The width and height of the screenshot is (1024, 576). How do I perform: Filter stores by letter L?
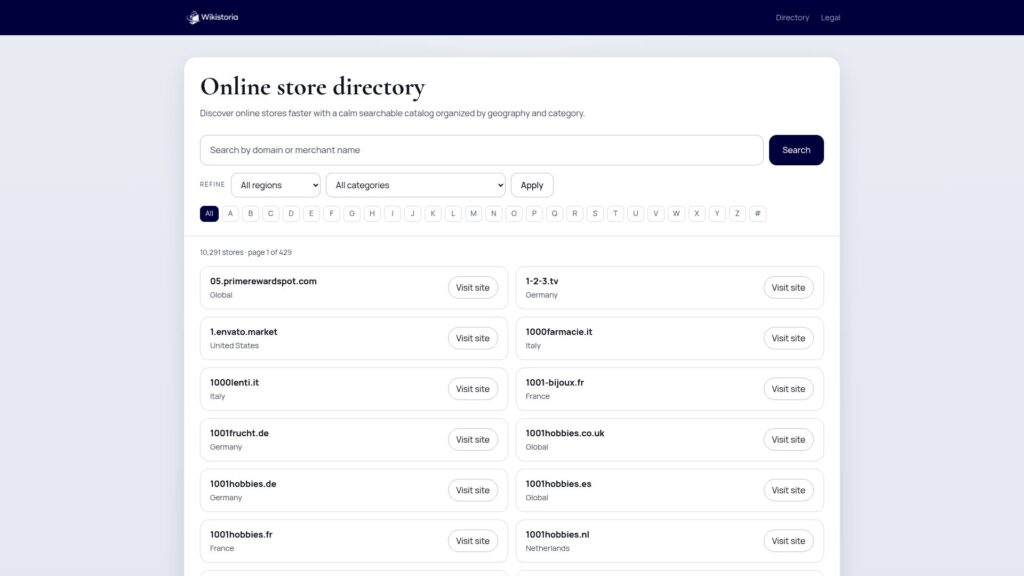click(x=453, y=214)
